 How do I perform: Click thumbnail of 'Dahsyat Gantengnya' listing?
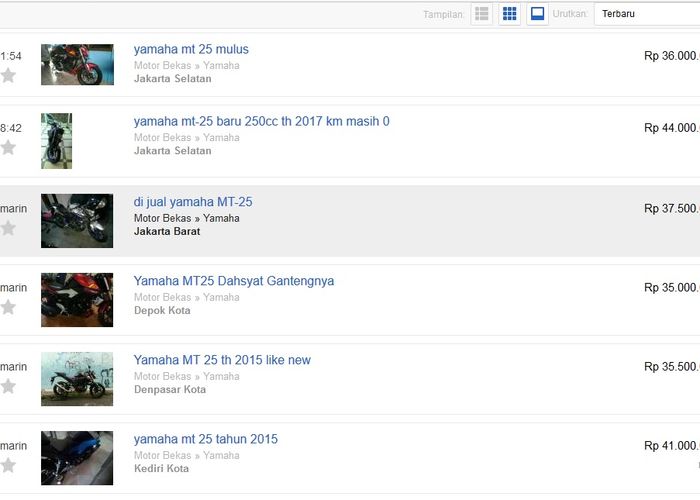(77, 300)
